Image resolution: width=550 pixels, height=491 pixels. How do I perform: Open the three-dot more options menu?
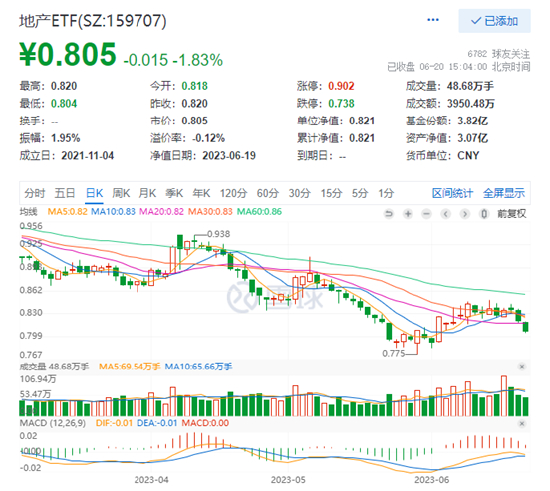pos(433,20)
